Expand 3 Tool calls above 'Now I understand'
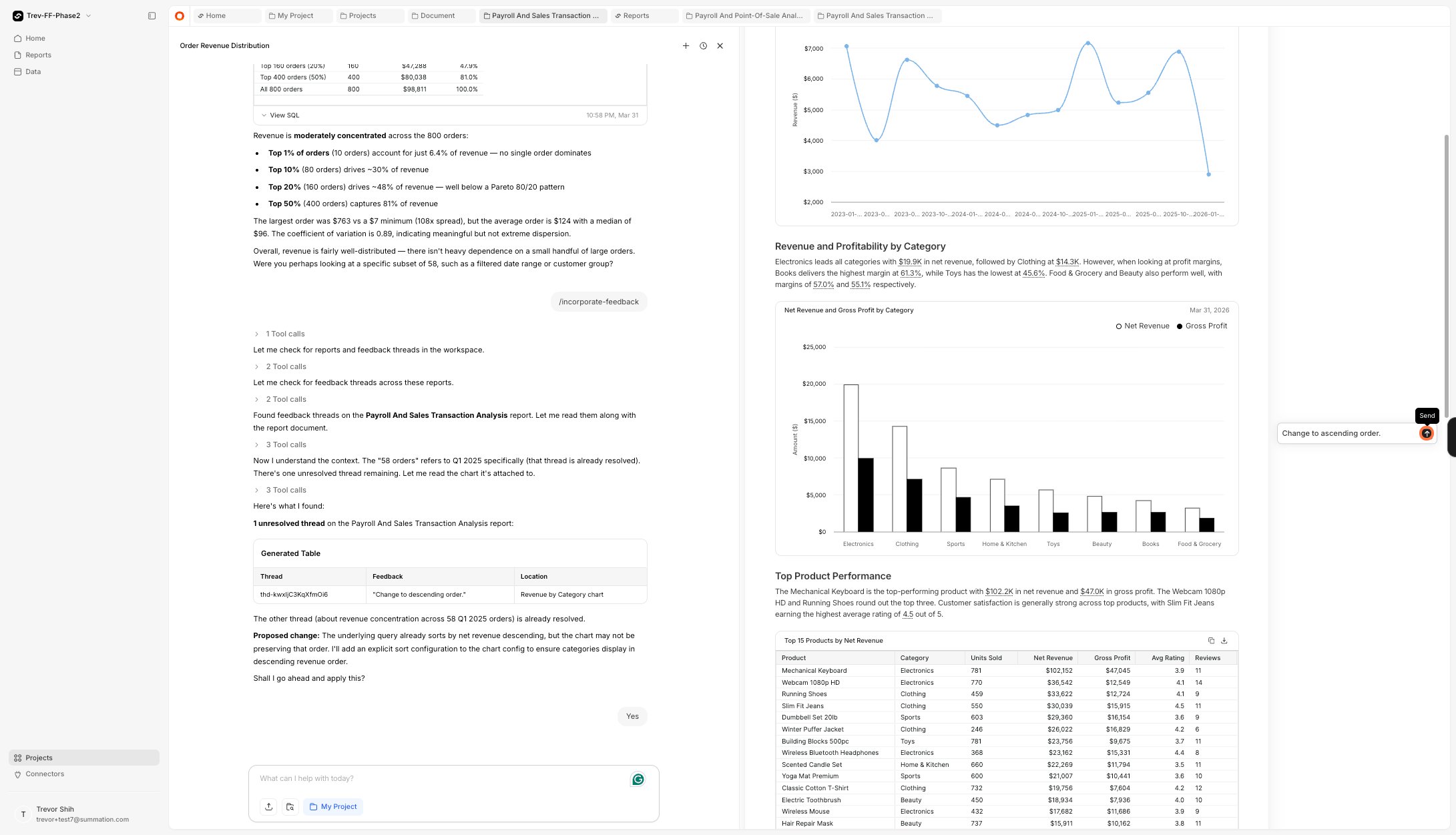1456x835 pixels. [280, 445]
